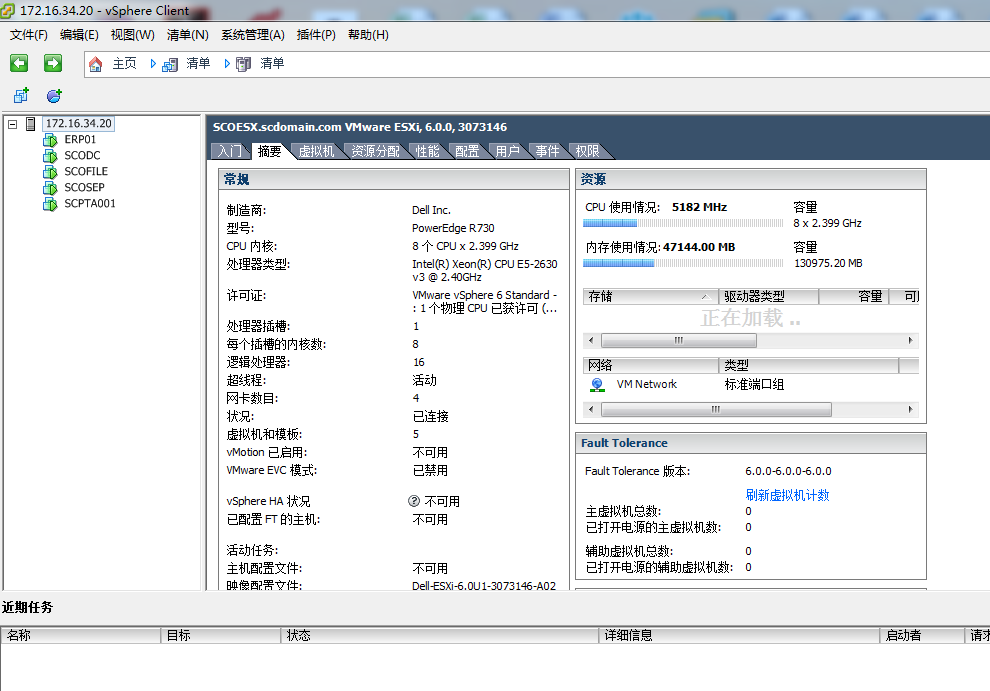Select the 摘要 tab
This screenshot has height=691, width=990.
tap(270, 151)
